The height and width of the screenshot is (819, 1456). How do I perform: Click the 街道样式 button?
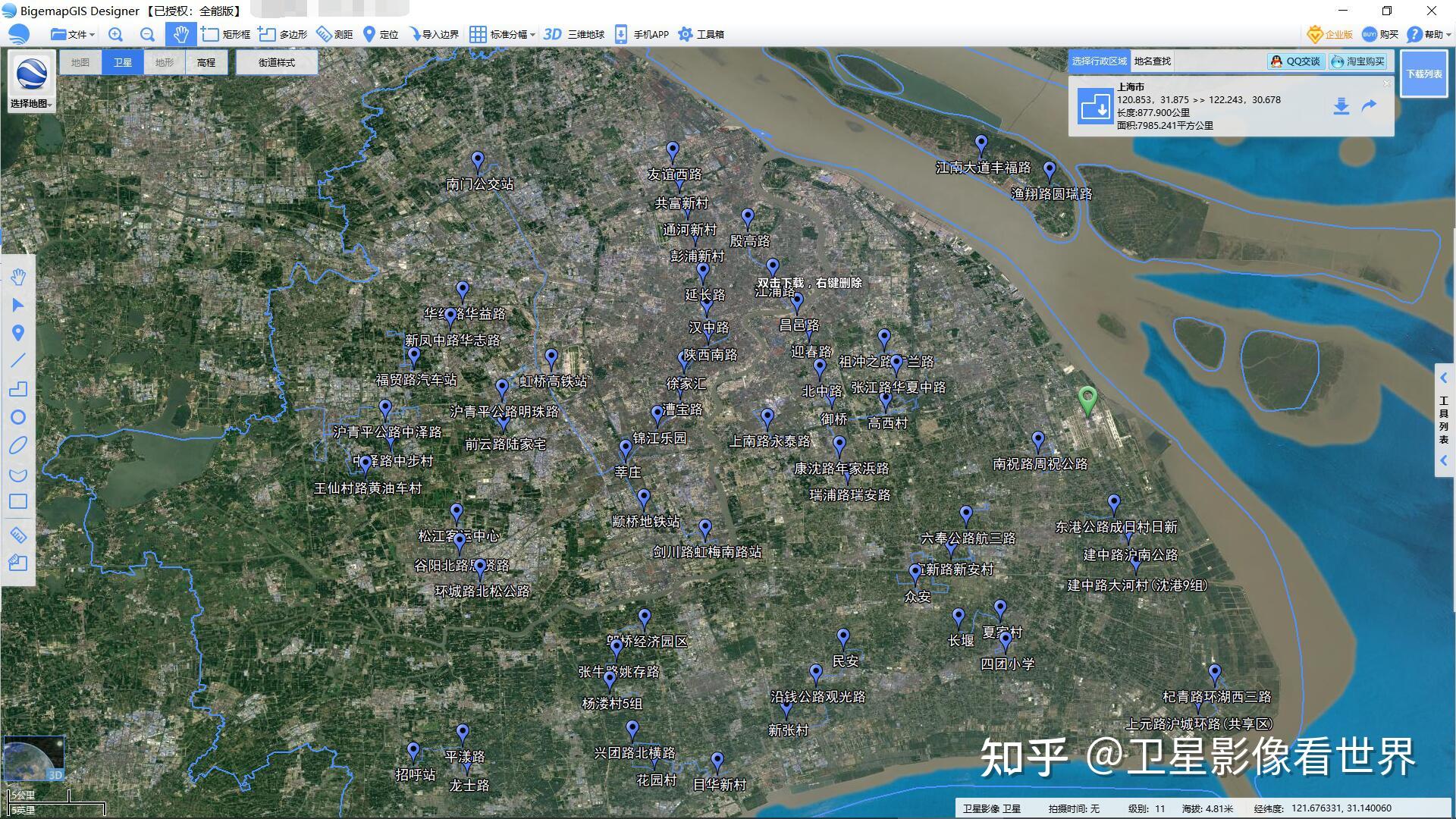(276, 62)
